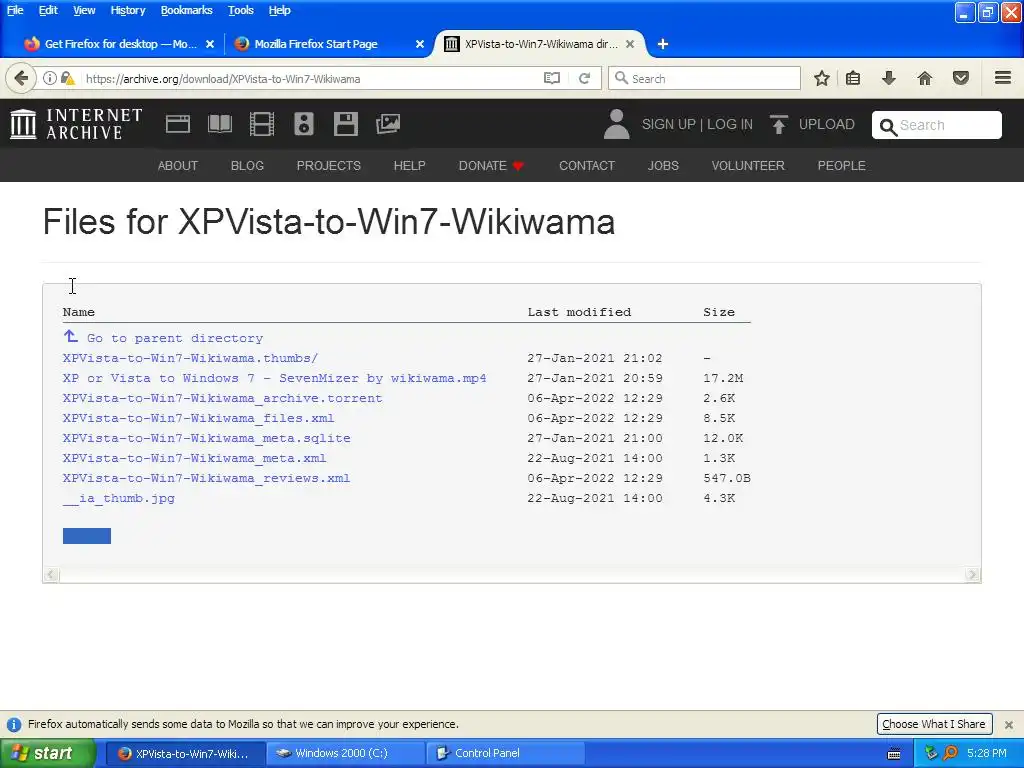Focus the Internet Archive Search field
Viewport: 1024px width, 768px height.
pyautogui.click(x=936, y=125)
